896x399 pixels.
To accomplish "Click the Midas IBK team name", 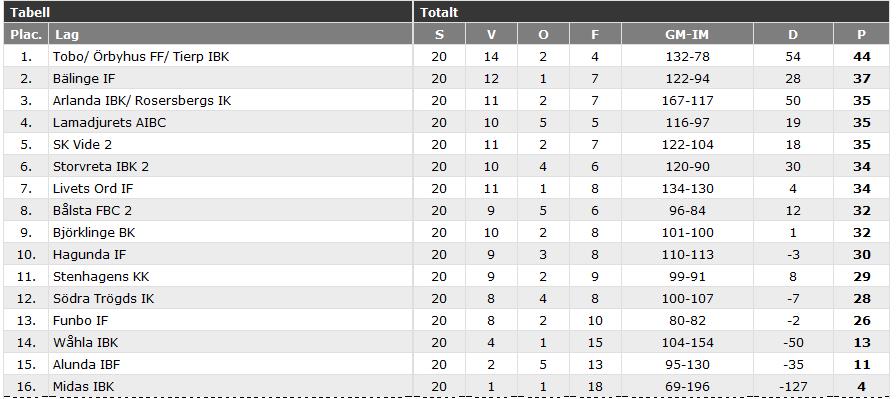I will tap(83, 386).
